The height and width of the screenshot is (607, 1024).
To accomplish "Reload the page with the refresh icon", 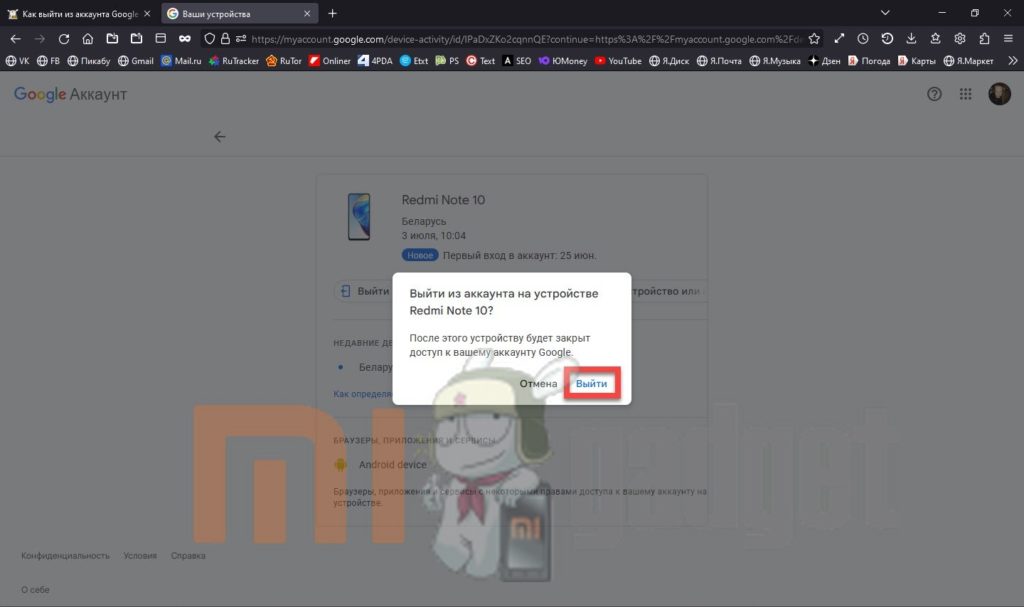I will 64,39.
